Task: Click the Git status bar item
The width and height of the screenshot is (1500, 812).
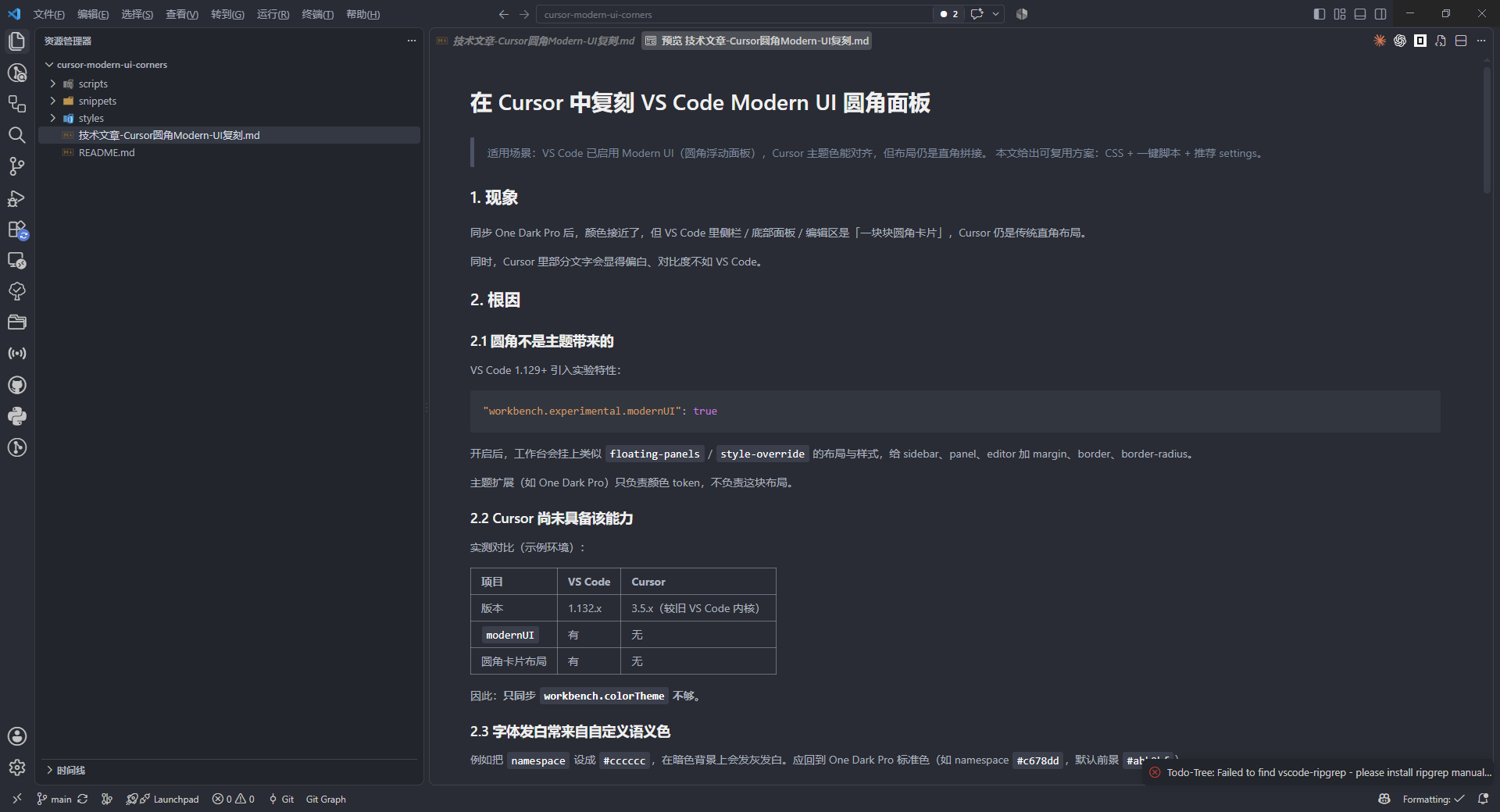Action: tap(281, 799)
